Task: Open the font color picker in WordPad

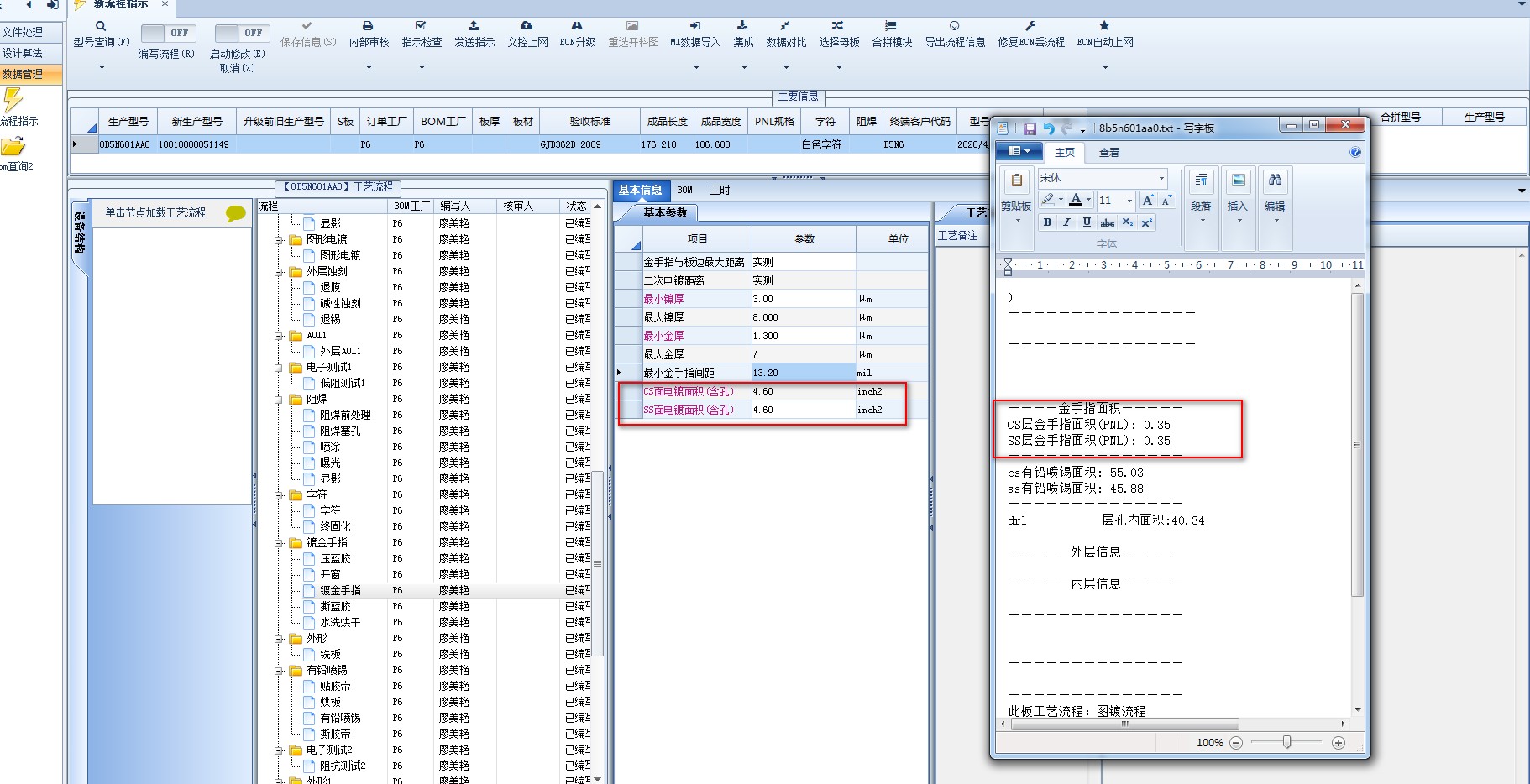Action: (1080, 200)
